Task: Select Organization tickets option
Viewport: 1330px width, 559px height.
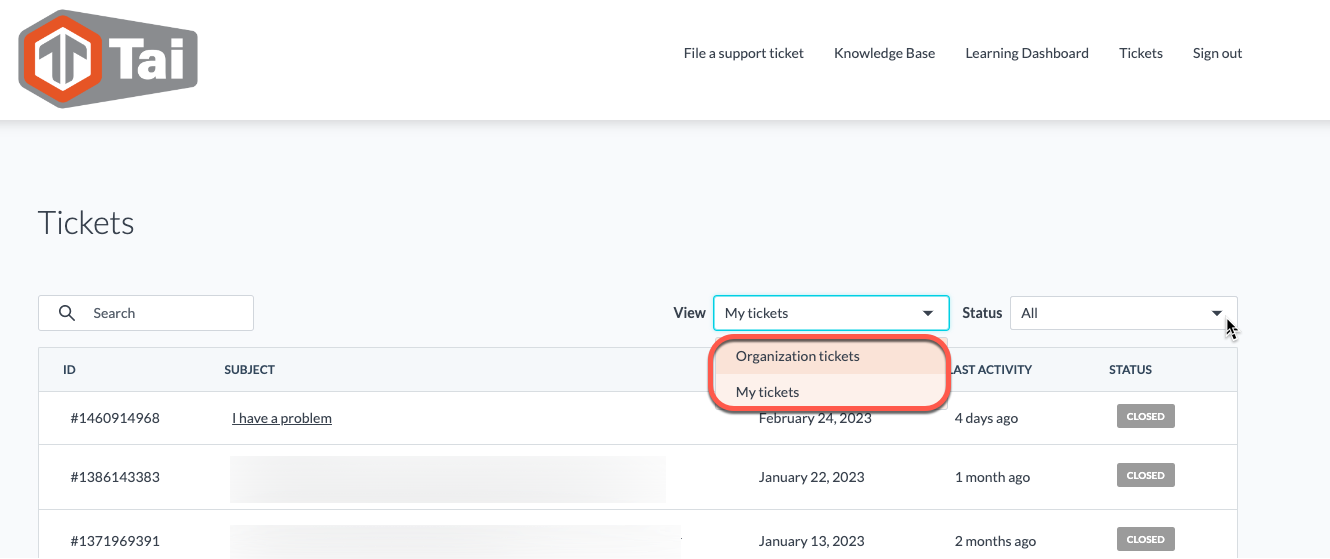Action: tap(797, 356)
